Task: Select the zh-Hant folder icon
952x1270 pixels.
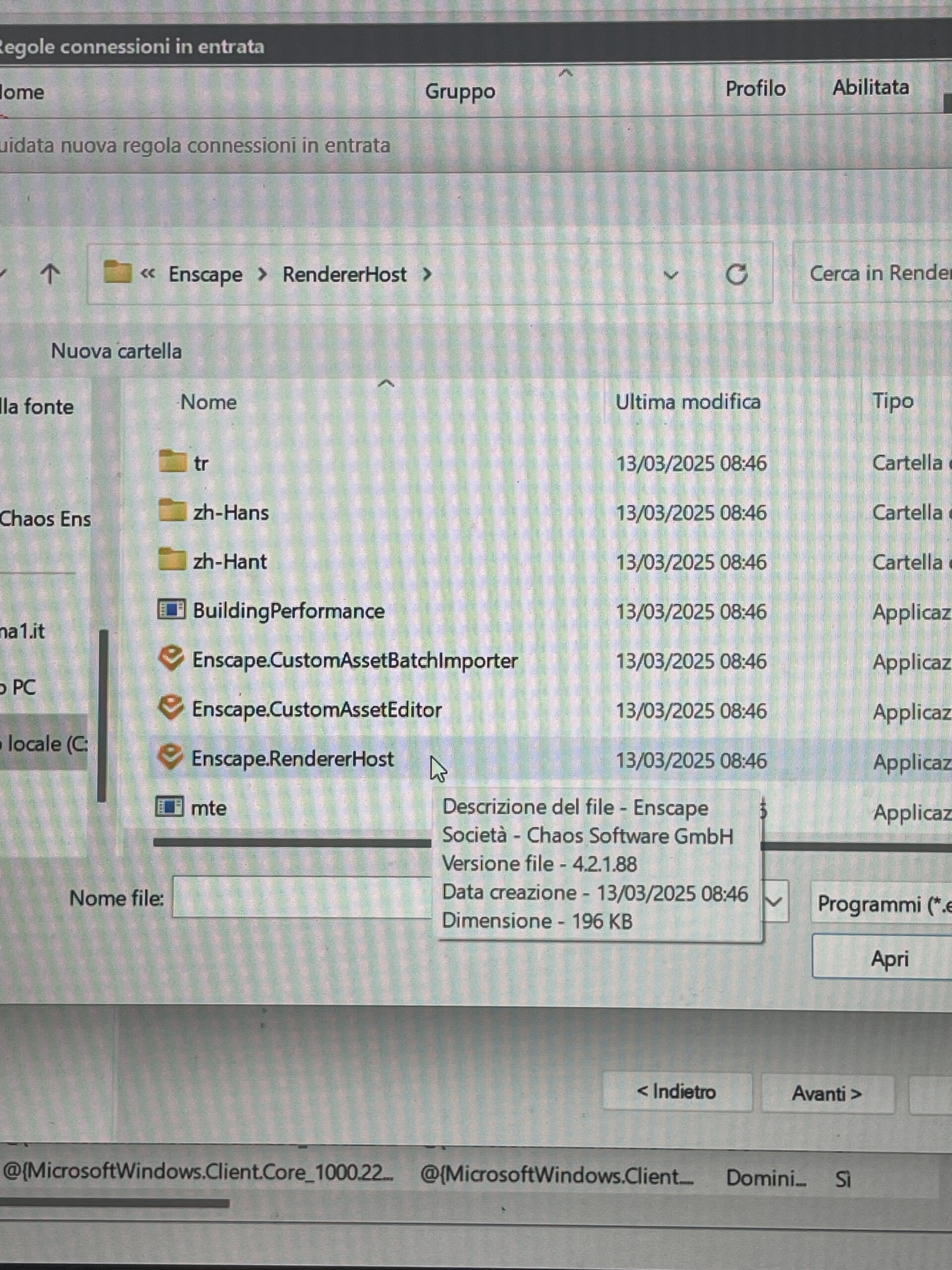Action: [172, 560]
